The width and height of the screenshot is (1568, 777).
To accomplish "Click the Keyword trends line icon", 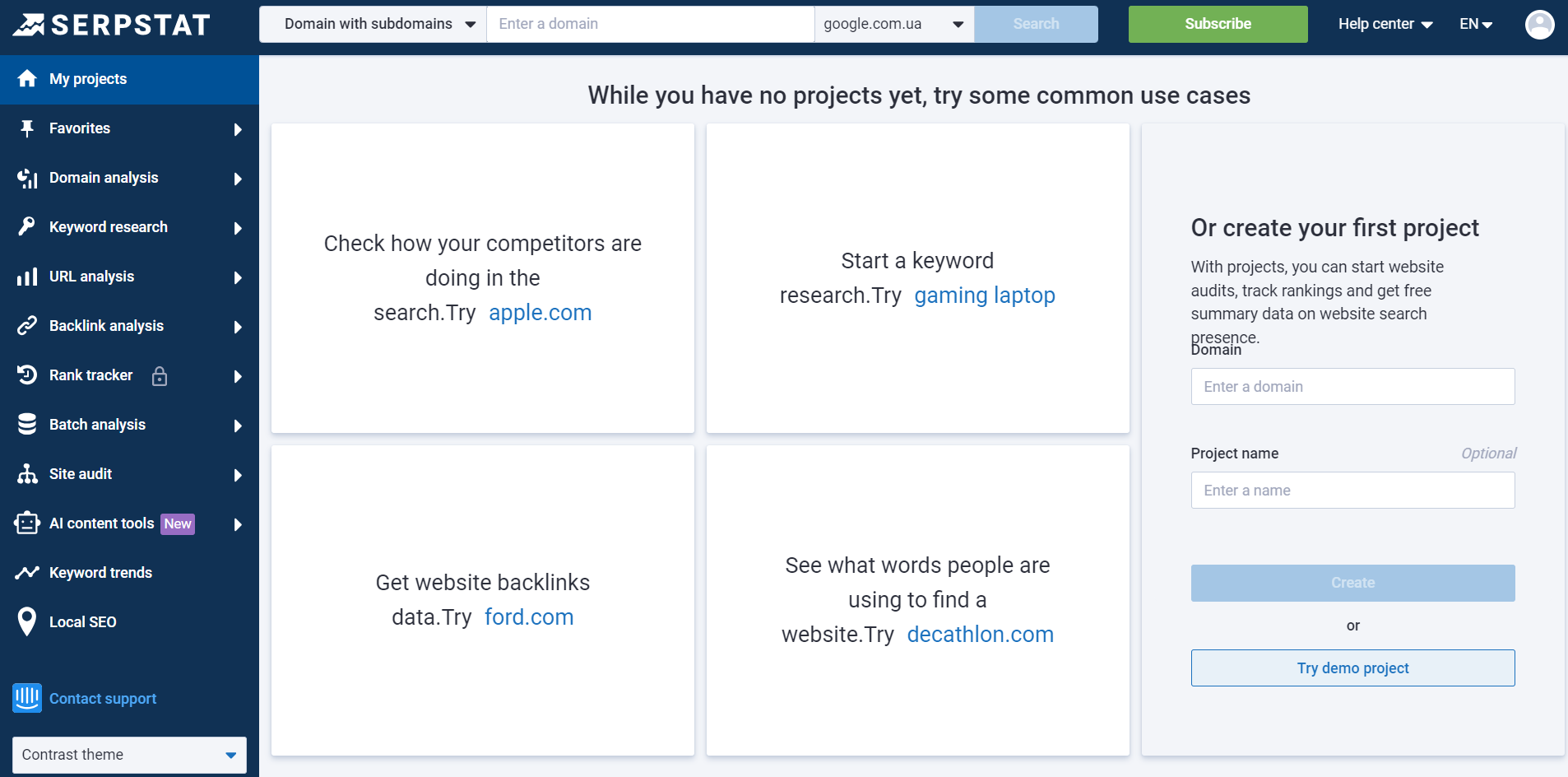I will click(27, 572).
